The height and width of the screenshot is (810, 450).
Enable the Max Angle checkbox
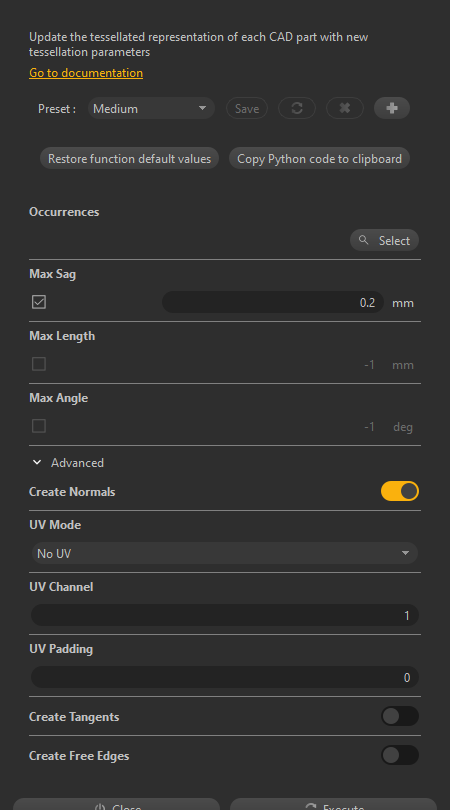[39, 426]
